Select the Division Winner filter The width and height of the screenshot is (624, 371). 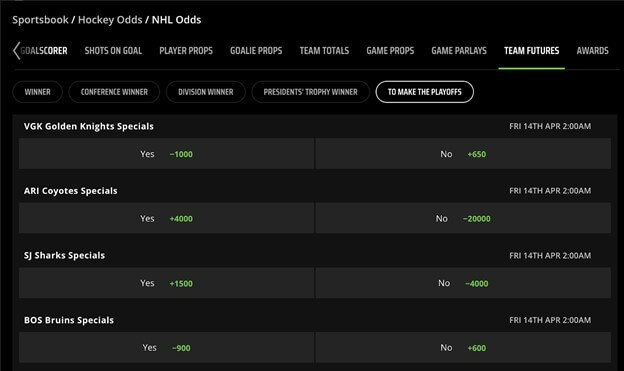pos(206,92)
